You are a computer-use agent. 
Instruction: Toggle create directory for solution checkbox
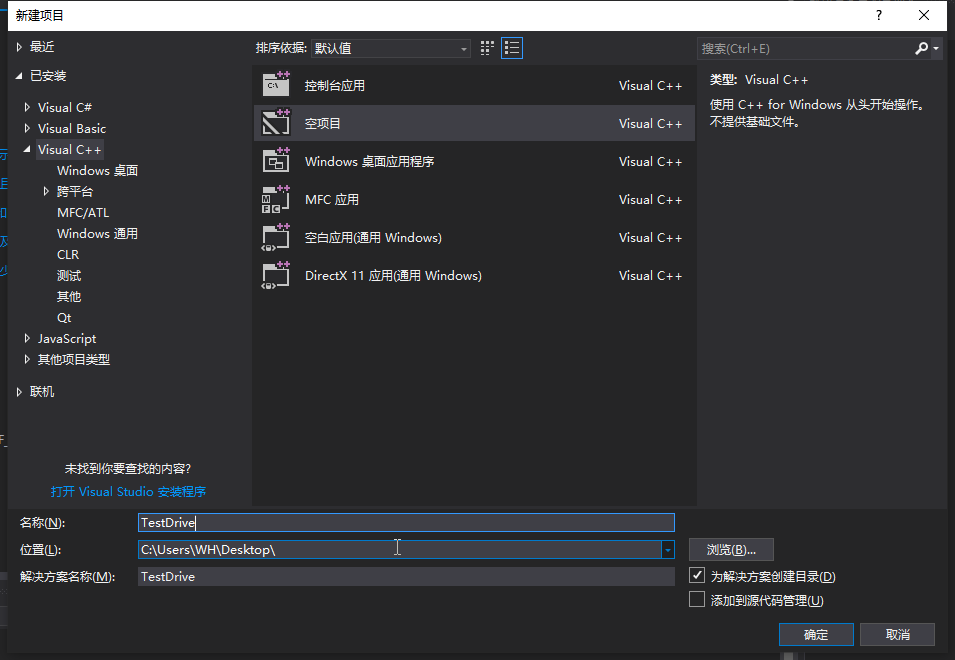coord(697,575)
